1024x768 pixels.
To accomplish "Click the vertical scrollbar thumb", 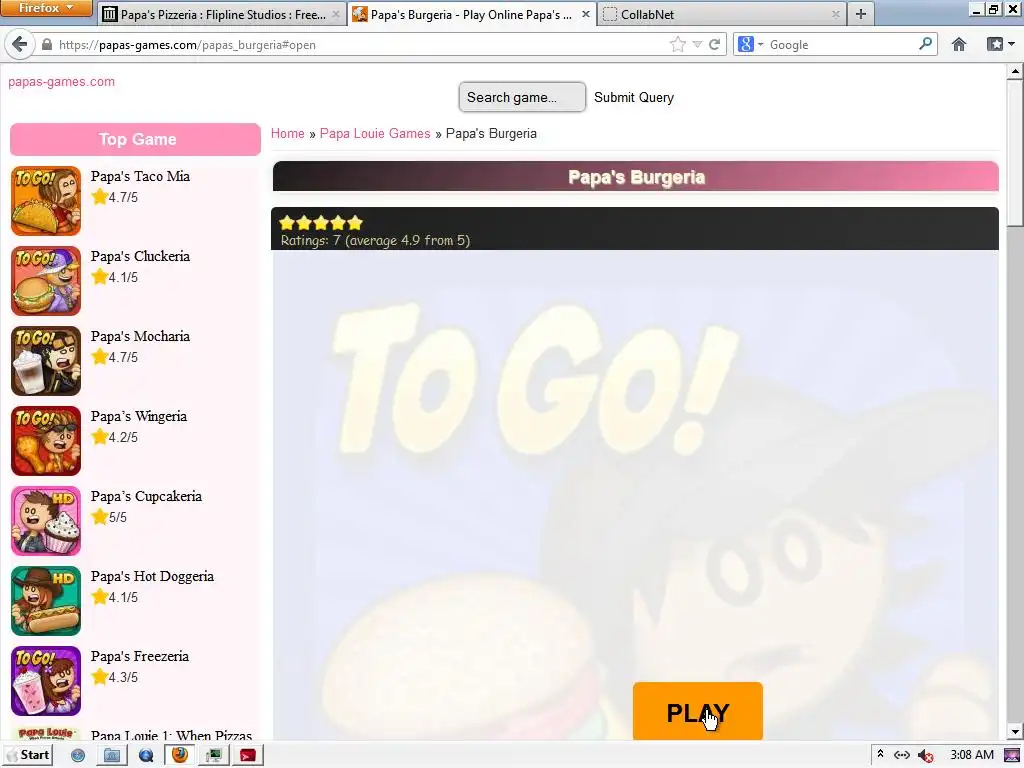I will (1016, 153).
